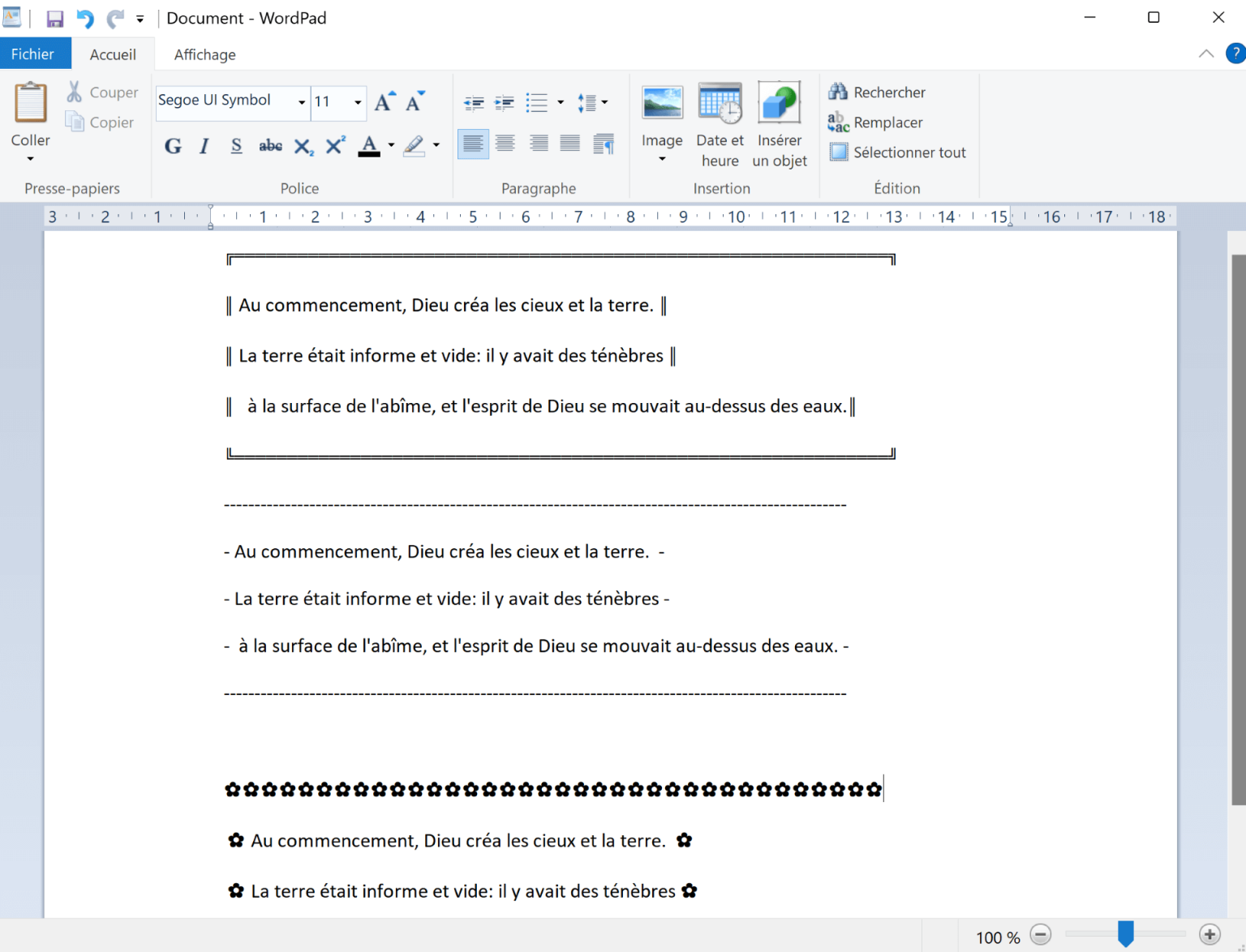Toggle superscript formatting
Screen dimensions: 1246x952
pyautogui.click(x=334, y=146)
